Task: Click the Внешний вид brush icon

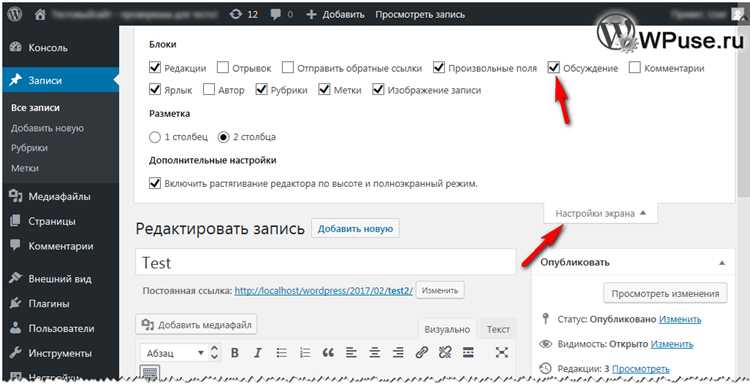Action: (x=16, y=278)
